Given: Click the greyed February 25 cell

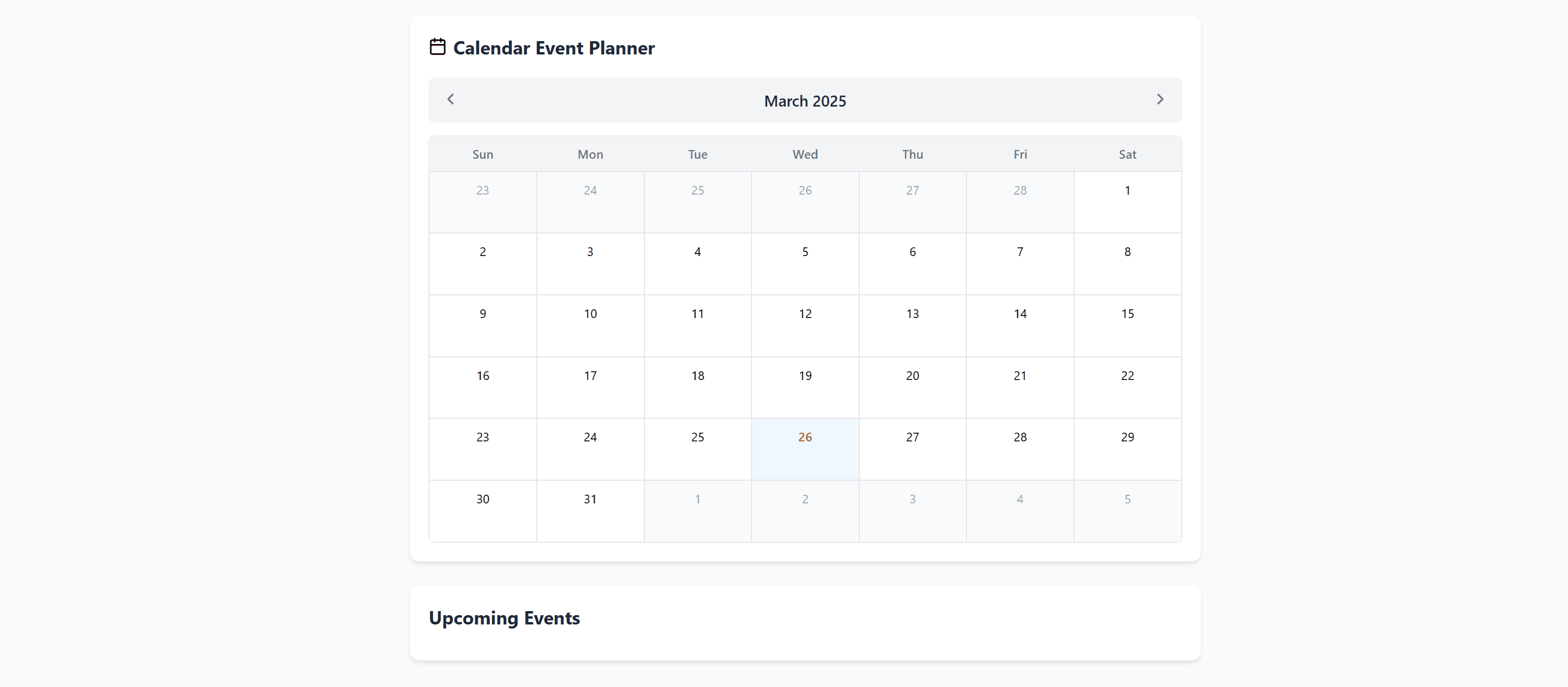Looking at the screenshot, I should pos(698,202).
